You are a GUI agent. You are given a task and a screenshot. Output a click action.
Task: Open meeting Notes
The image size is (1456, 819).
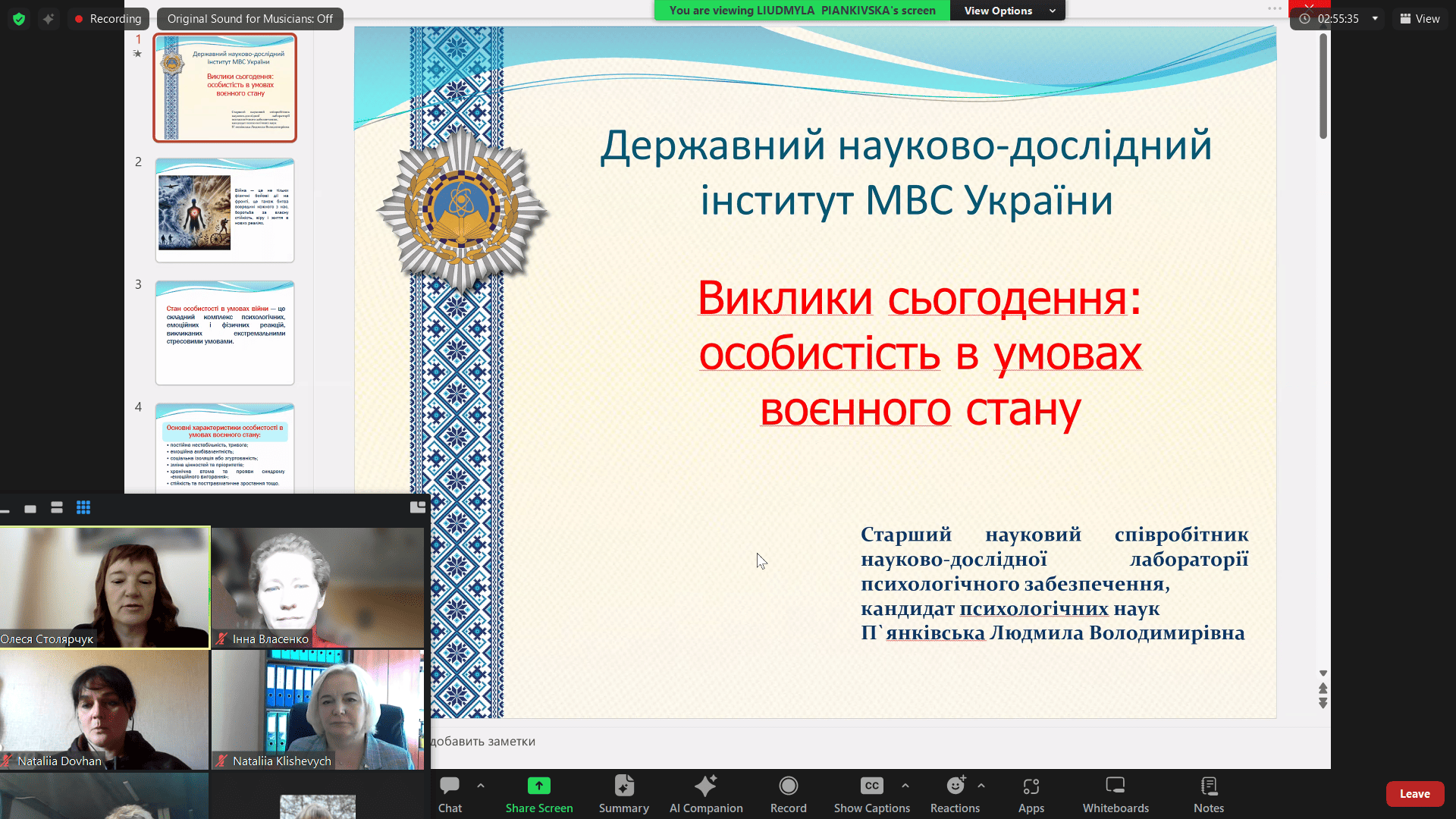point(1208,794)
